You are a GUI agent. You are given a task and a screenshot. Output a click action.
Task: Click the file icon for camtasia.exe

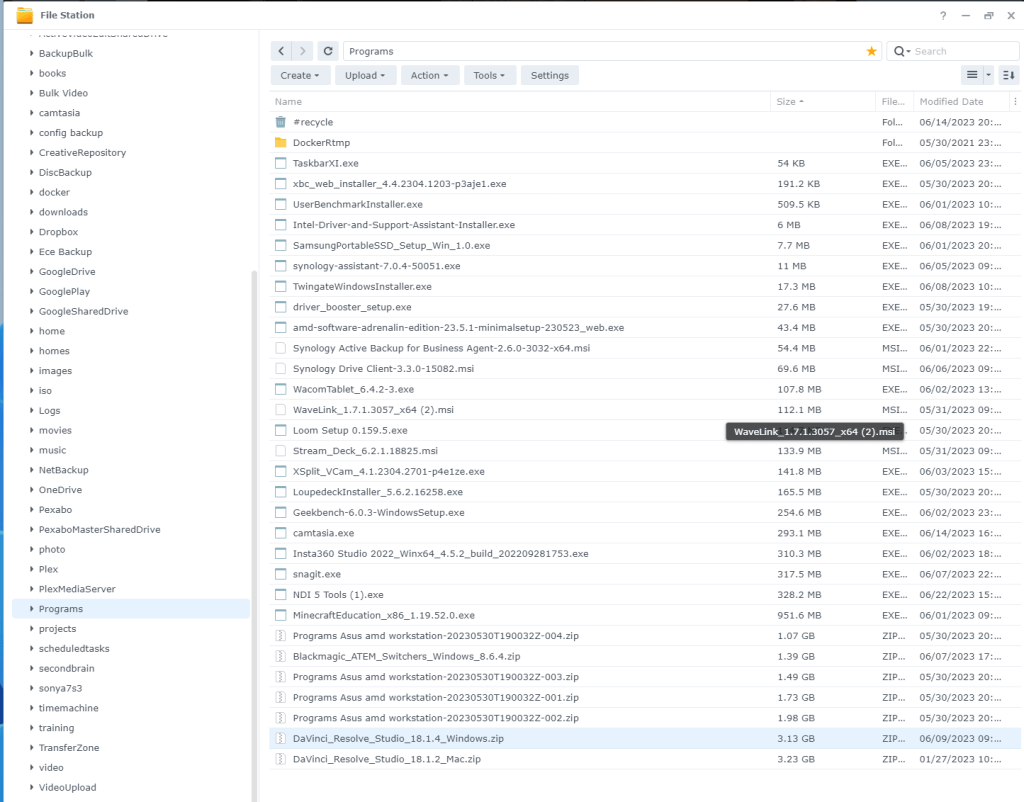281,533
